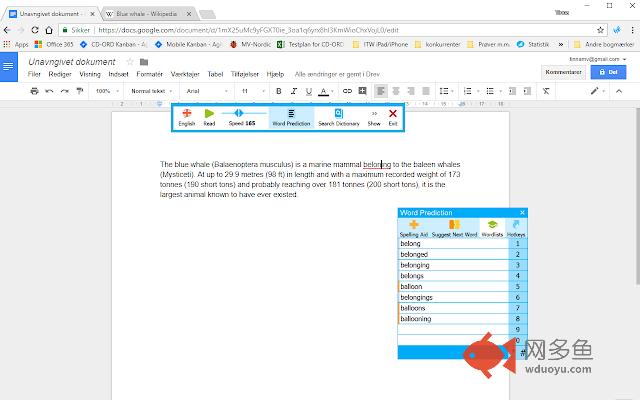Click the Print icon in the Docs toolbar
Screen dimensions: 640x400
coord(34,91)
